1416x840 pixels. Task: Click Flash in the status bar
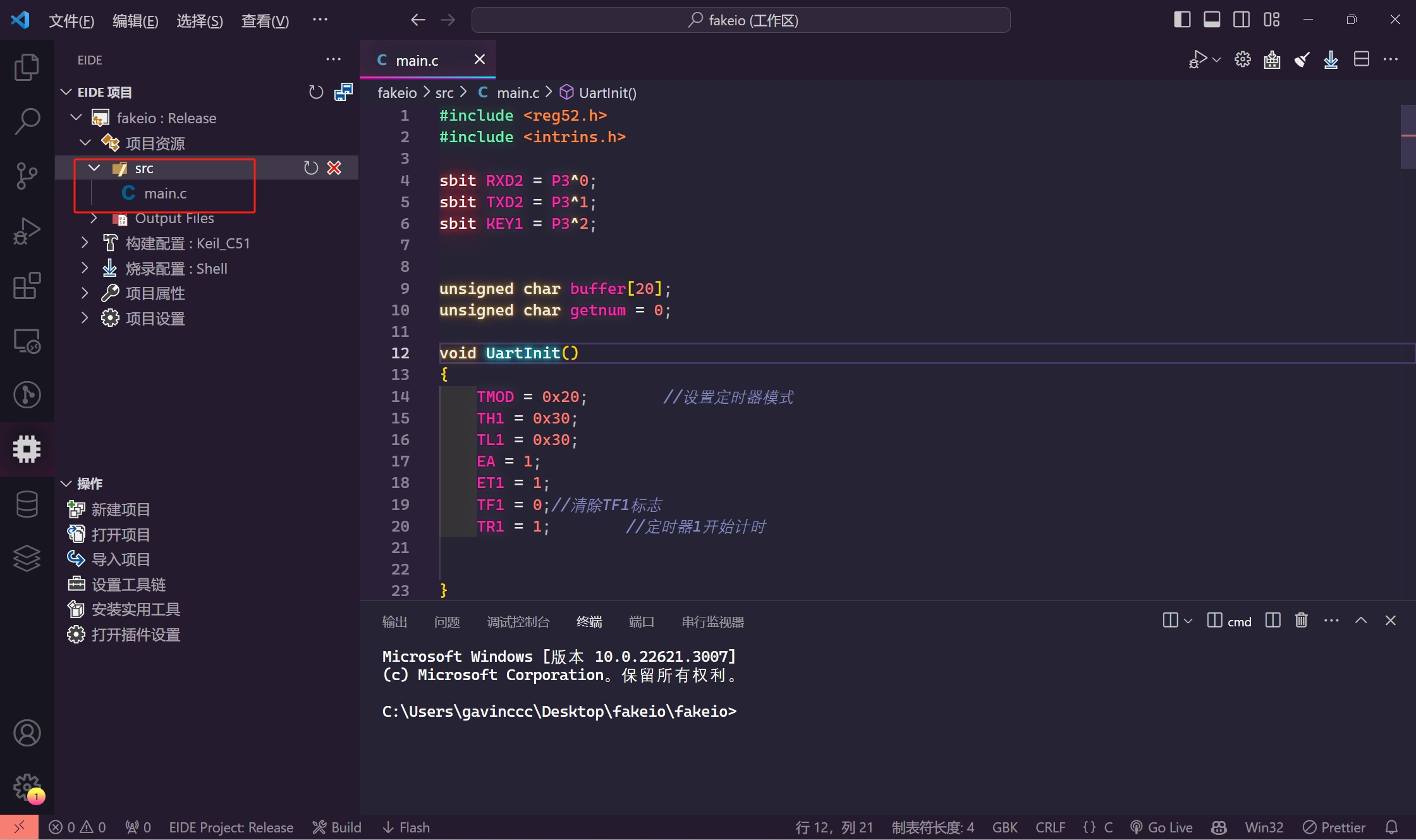[x=406, y=827]
